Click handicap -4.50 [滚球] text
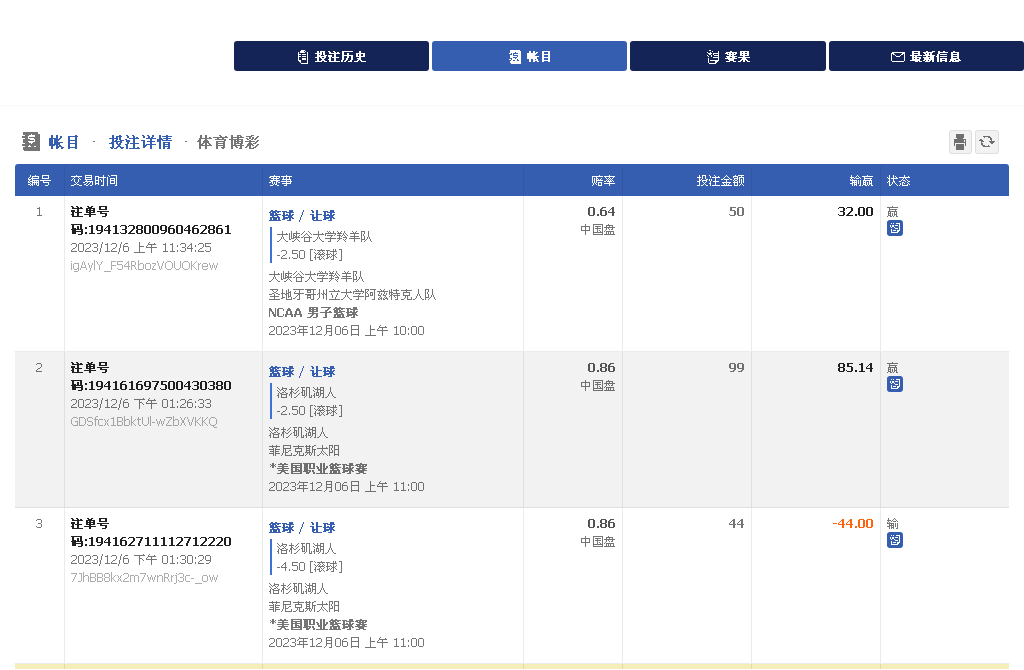Screen dimensions: 1024x670 pos(310,567)
